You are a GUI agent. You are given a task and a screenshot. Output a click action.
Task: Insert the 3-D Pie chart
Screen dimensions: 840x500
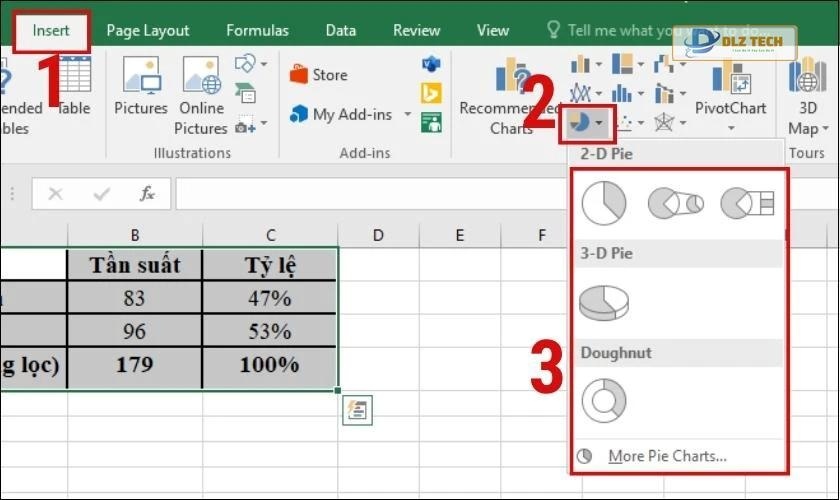coord(603,301)
